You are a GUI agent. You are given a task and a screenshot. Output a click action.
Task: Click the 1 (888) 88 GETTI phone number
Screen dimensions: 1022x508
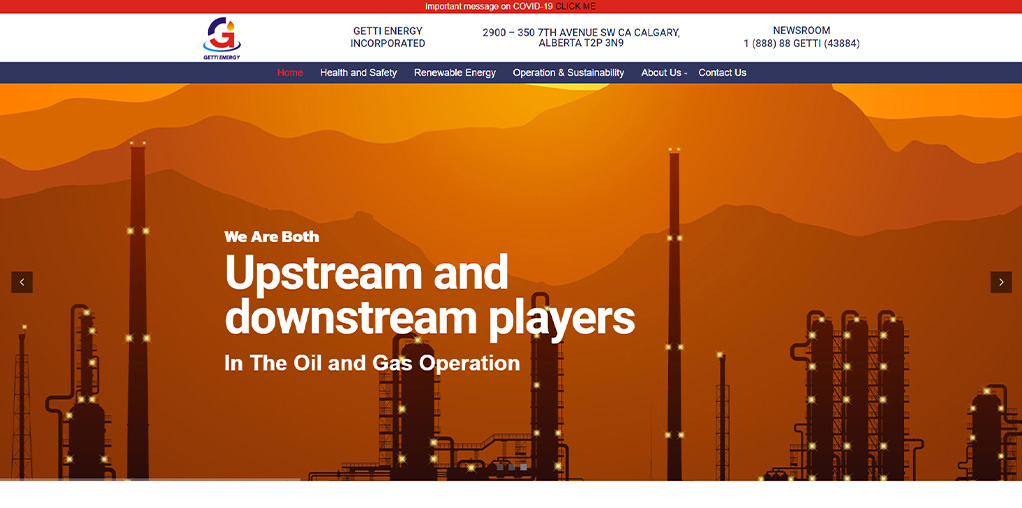click(x=801, y=44)
